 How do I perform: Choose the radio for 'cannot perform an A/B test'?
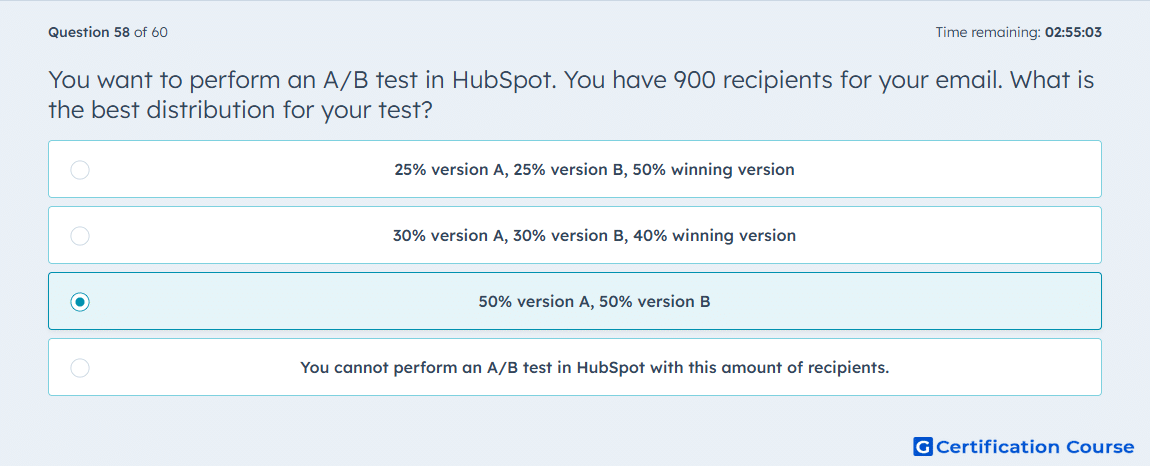pos(80,368)
